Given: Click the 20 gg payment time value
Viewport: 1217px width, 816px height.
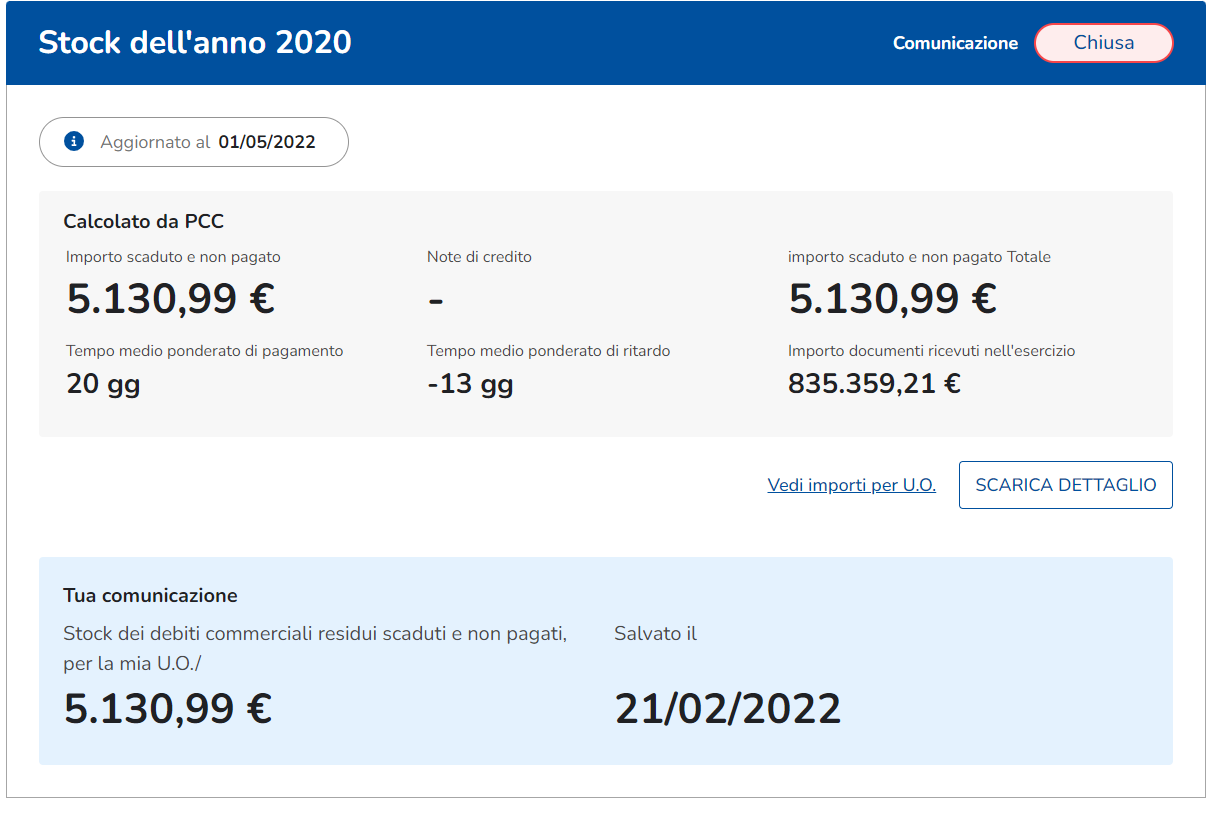Looking at the screenshot, I should [x=103, y=383].
